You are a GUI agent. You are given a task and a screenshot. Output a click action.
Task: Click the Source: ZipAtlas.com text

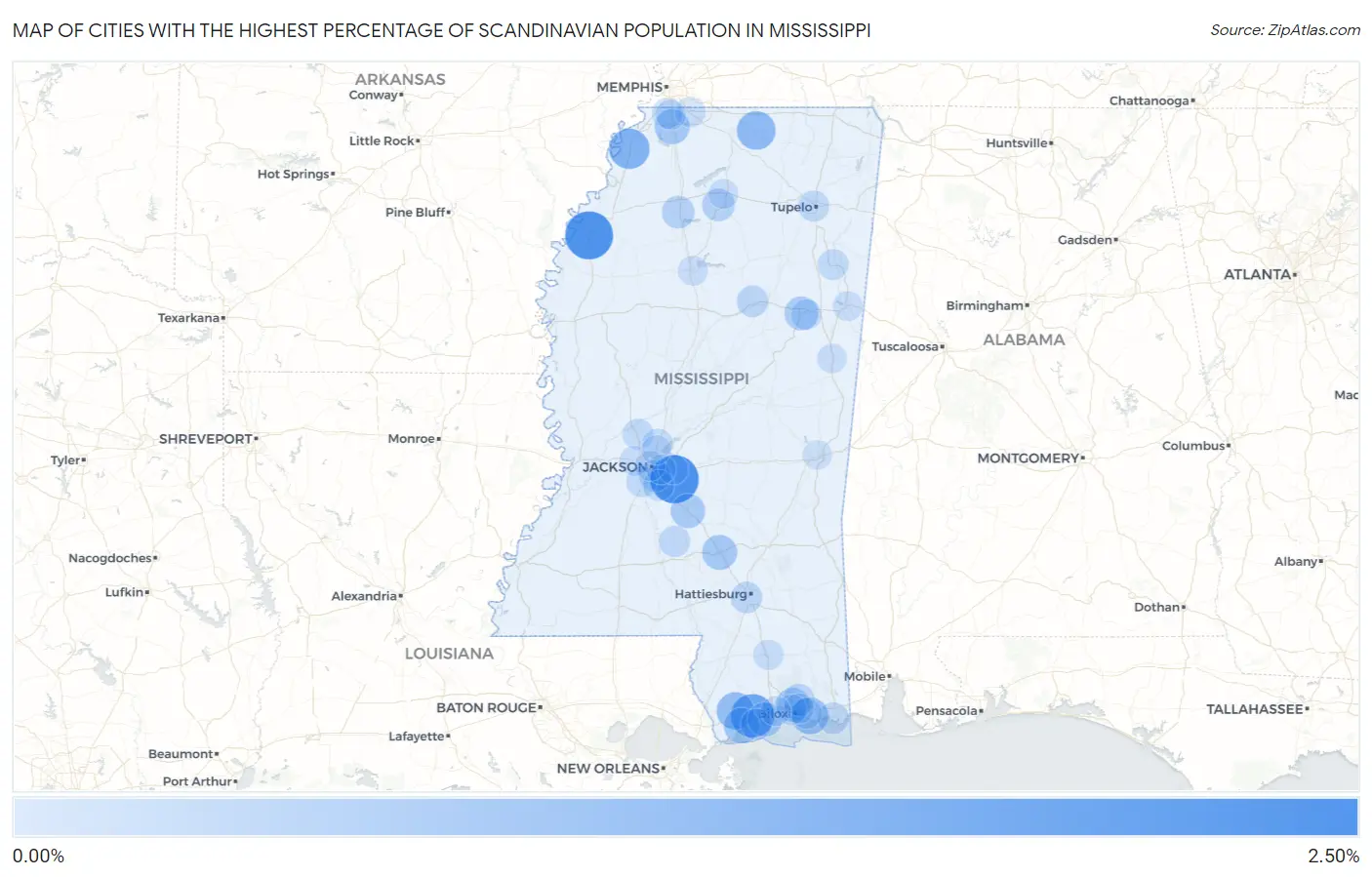coord(1285,30)
